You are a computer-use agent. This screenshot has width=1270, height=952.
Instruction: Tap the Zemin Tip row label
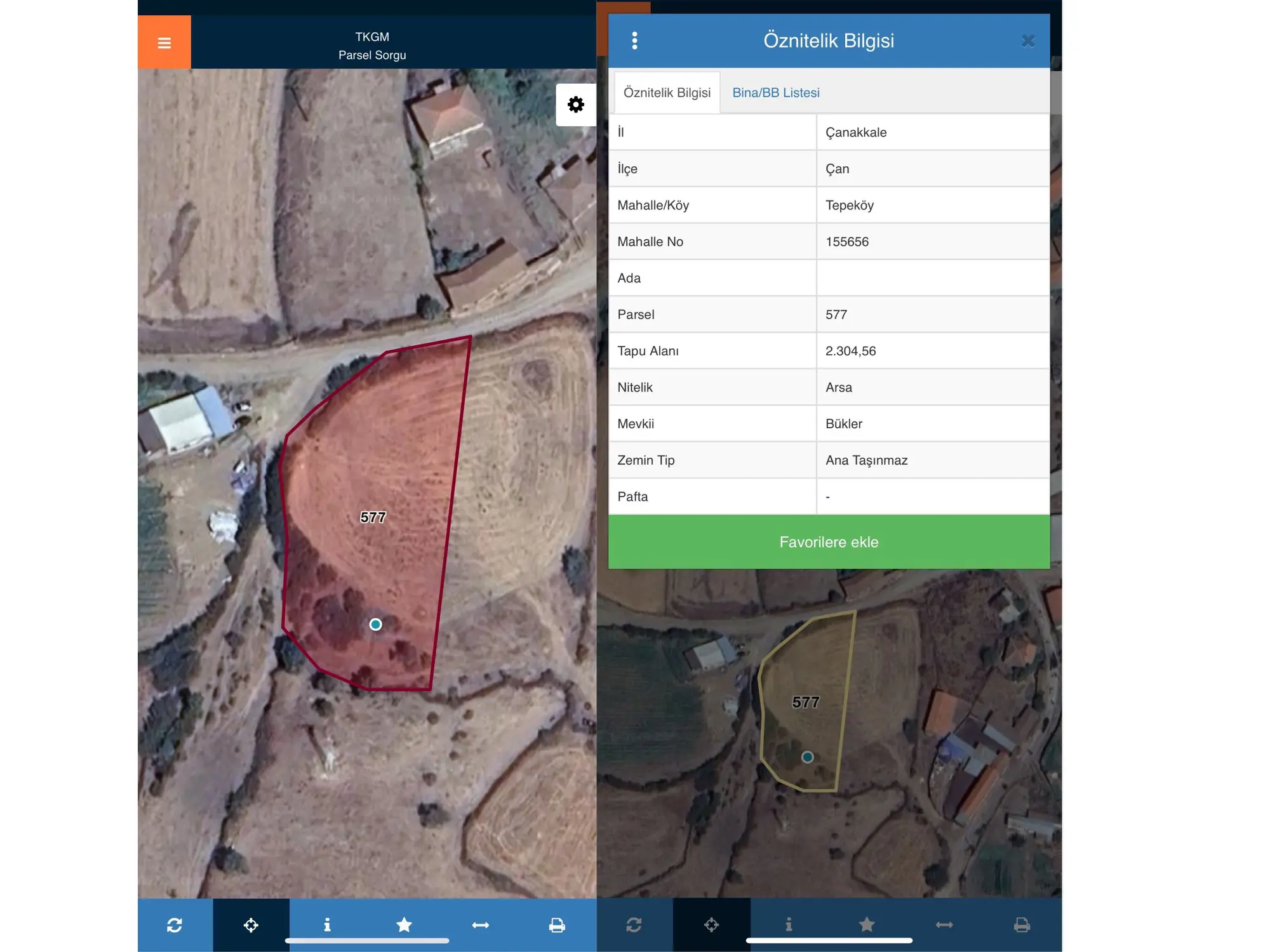(646, 460)
